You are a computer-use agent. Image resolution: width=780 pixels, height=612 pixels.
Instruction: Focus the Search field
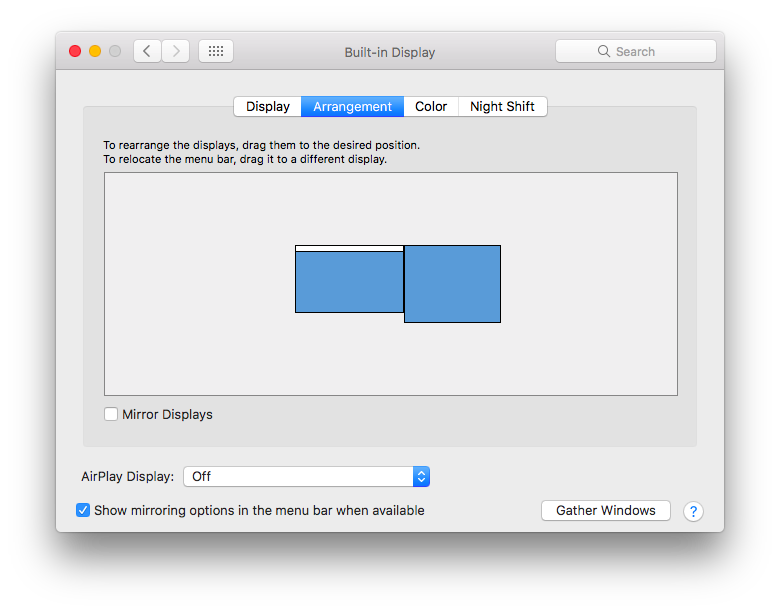click(636, 51)
